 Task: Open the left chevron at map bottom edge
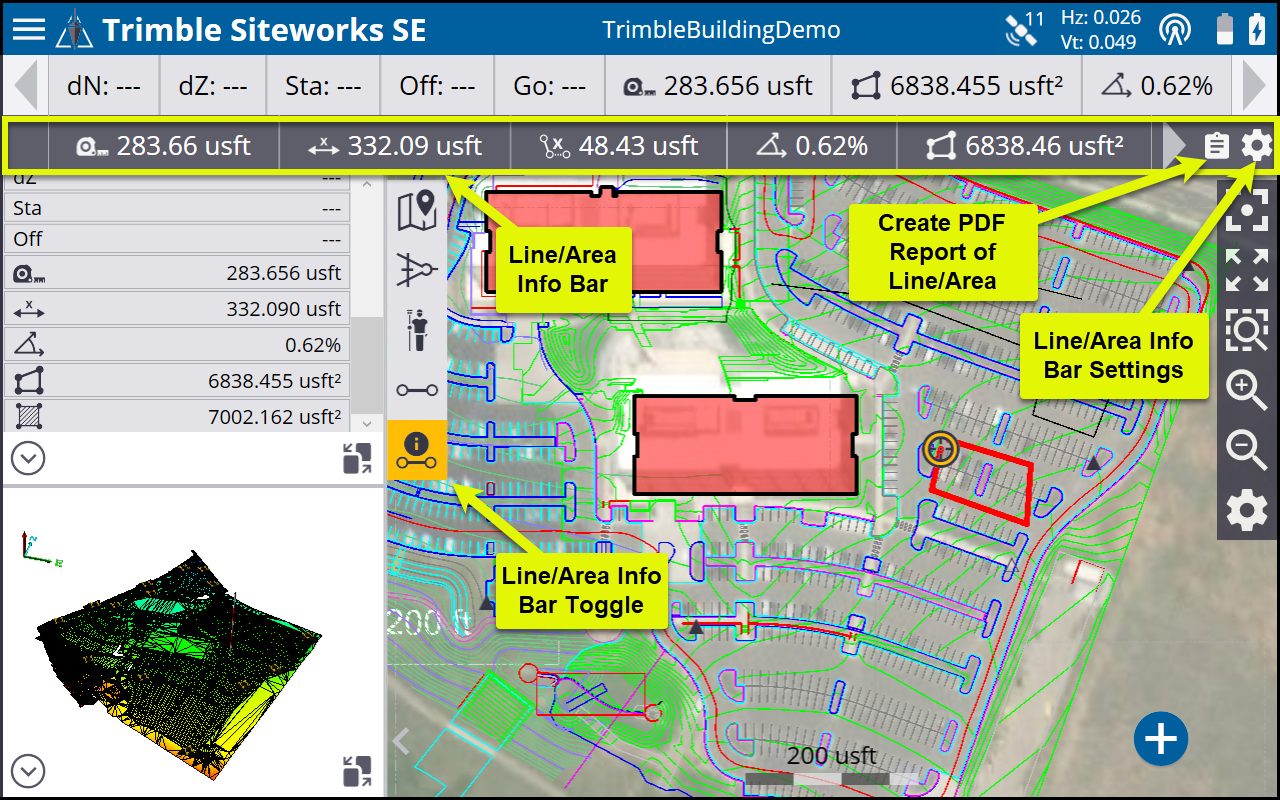click(x=401, y=741)
